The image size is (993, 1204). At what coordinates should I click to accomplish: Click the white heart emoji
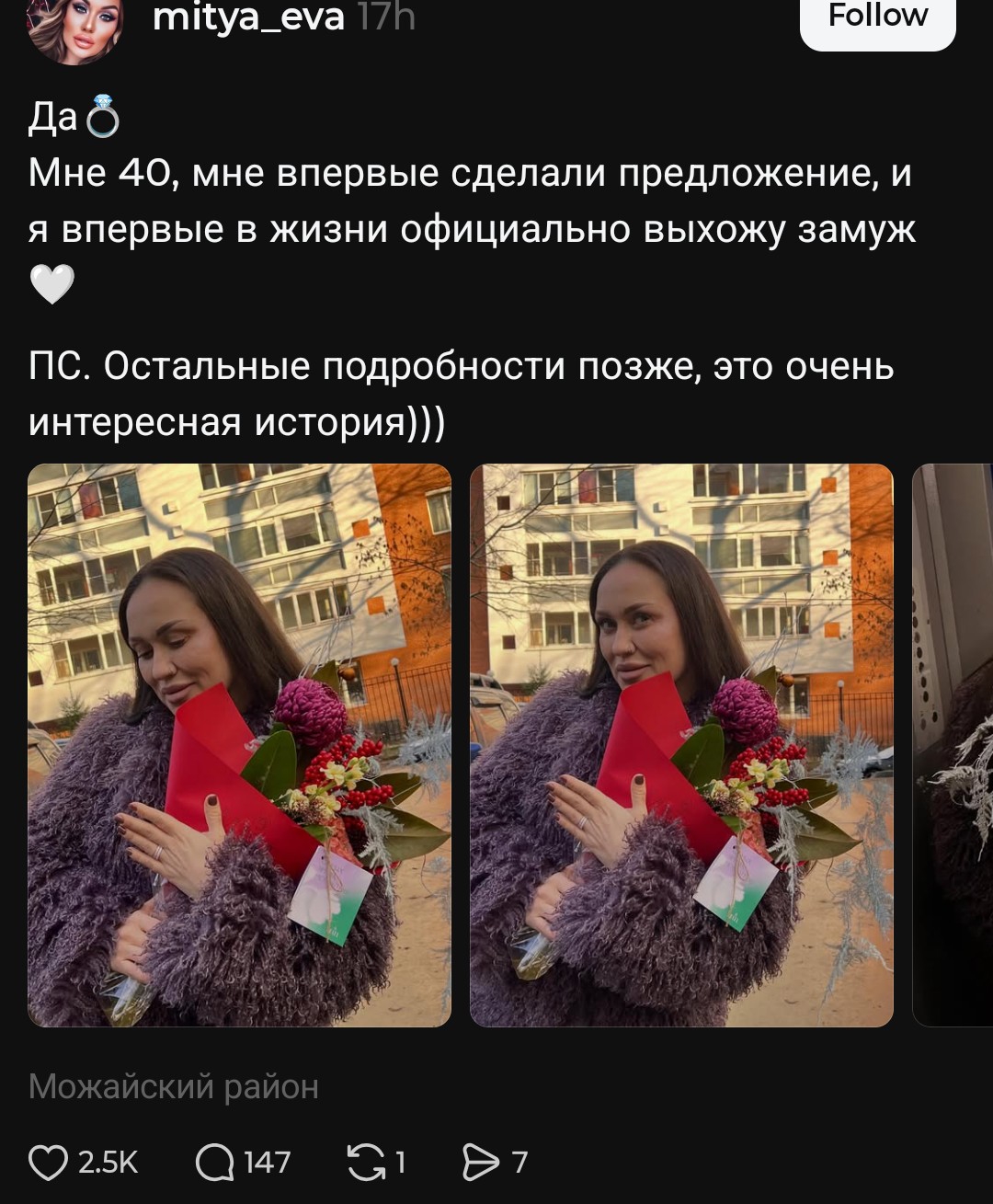pos(52,284)
